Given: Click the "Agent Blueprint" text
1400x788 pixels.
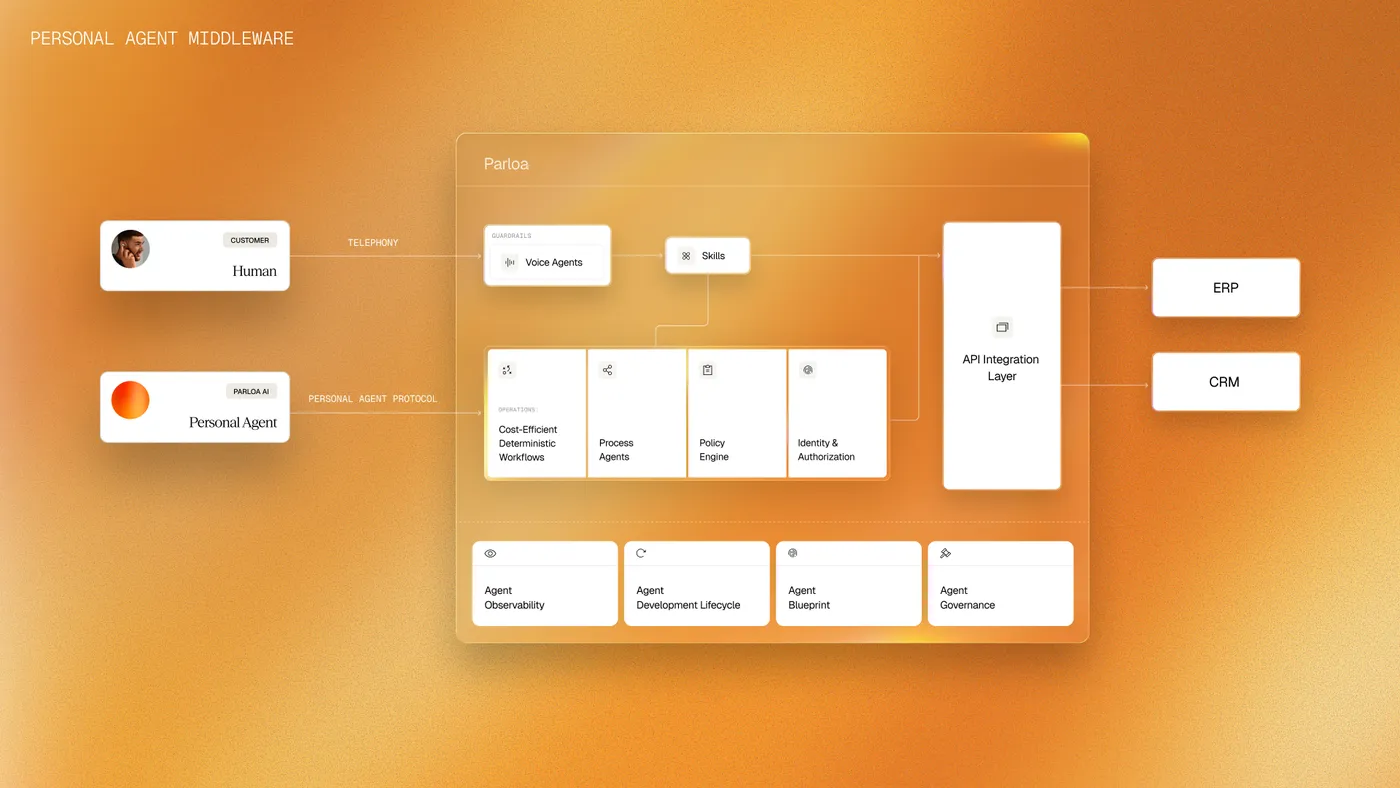Looking at the screenshot, I should 809,598.
